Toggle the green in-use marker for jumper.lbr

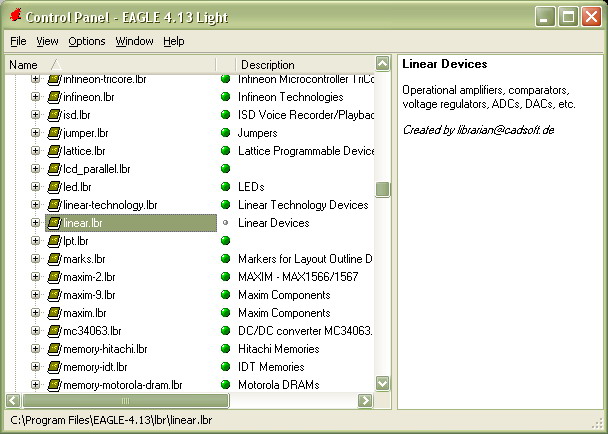pyautogui.click(x=225, y=133)
